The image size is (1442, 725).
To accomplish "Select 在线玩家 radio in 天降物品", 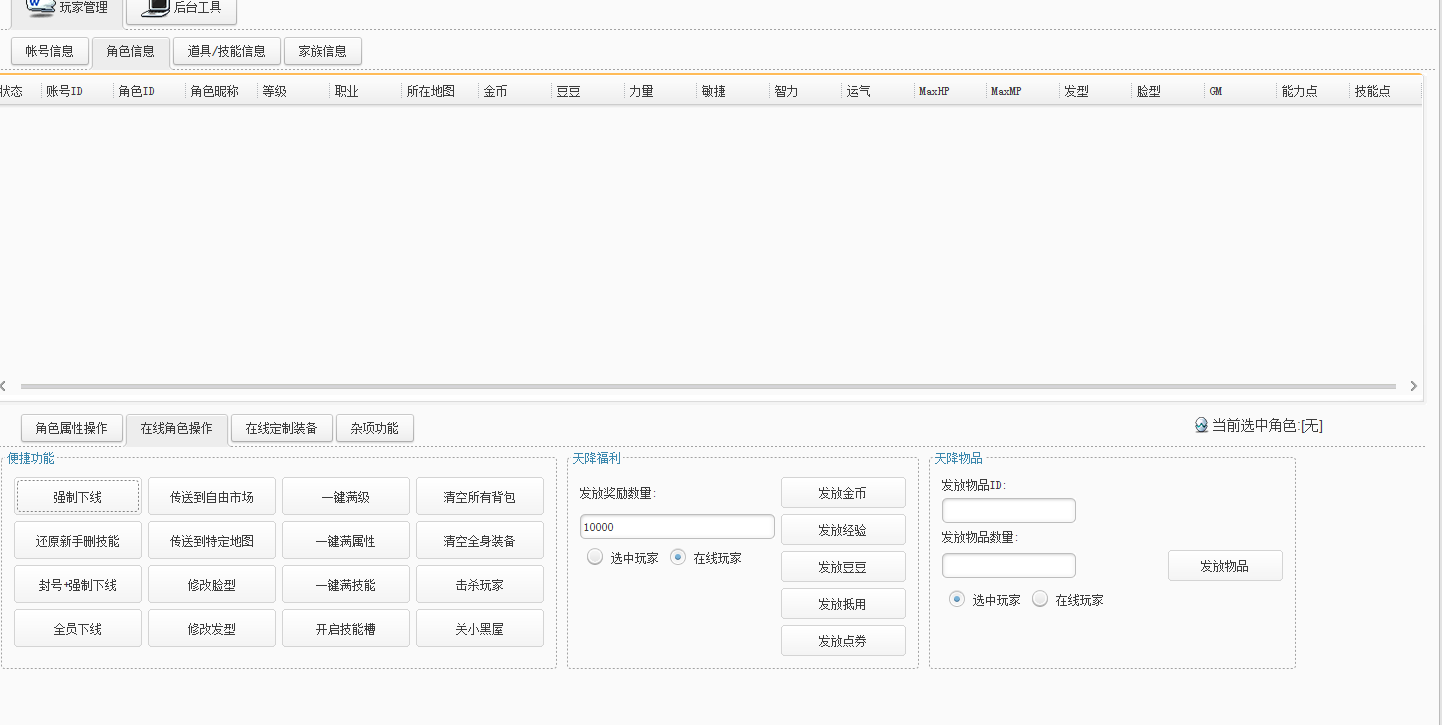I will tap(1040, 599).
